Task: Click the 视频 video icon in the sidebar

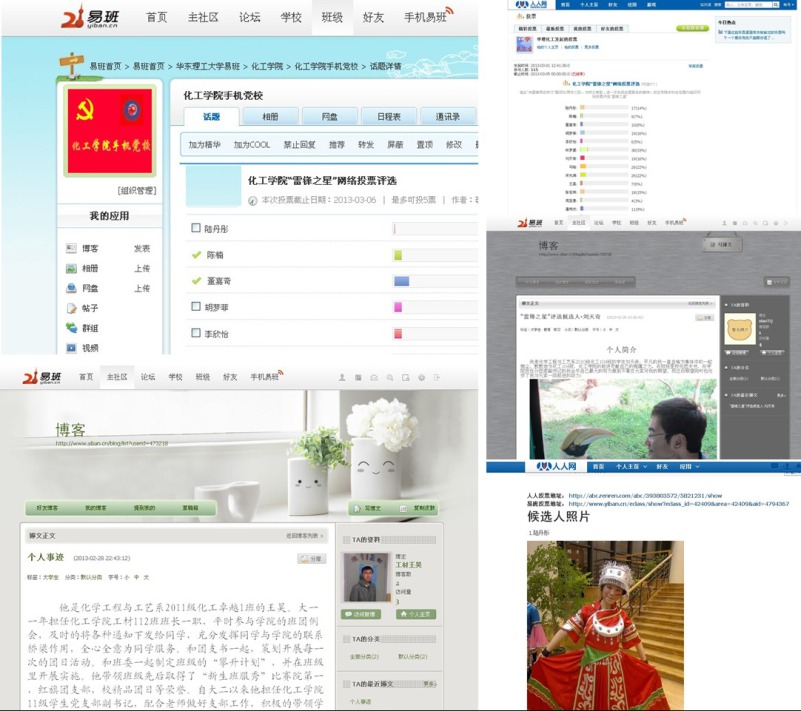Action: point(71,348)
